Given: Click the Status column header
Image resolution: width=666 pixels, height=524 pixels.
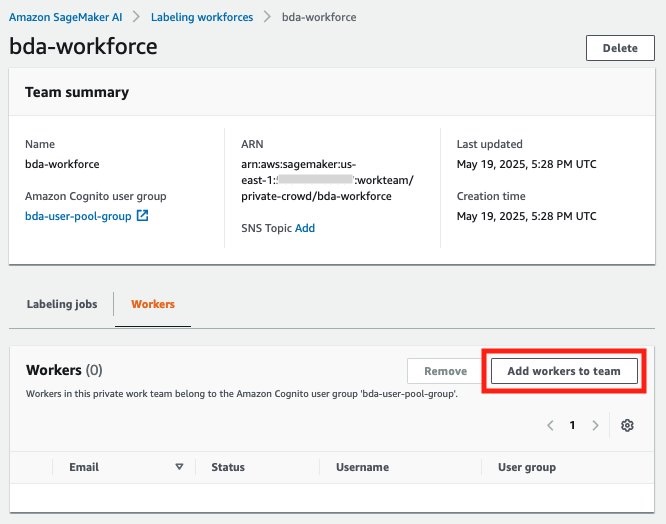Looking at the screenshot, I should pos(228,467).
